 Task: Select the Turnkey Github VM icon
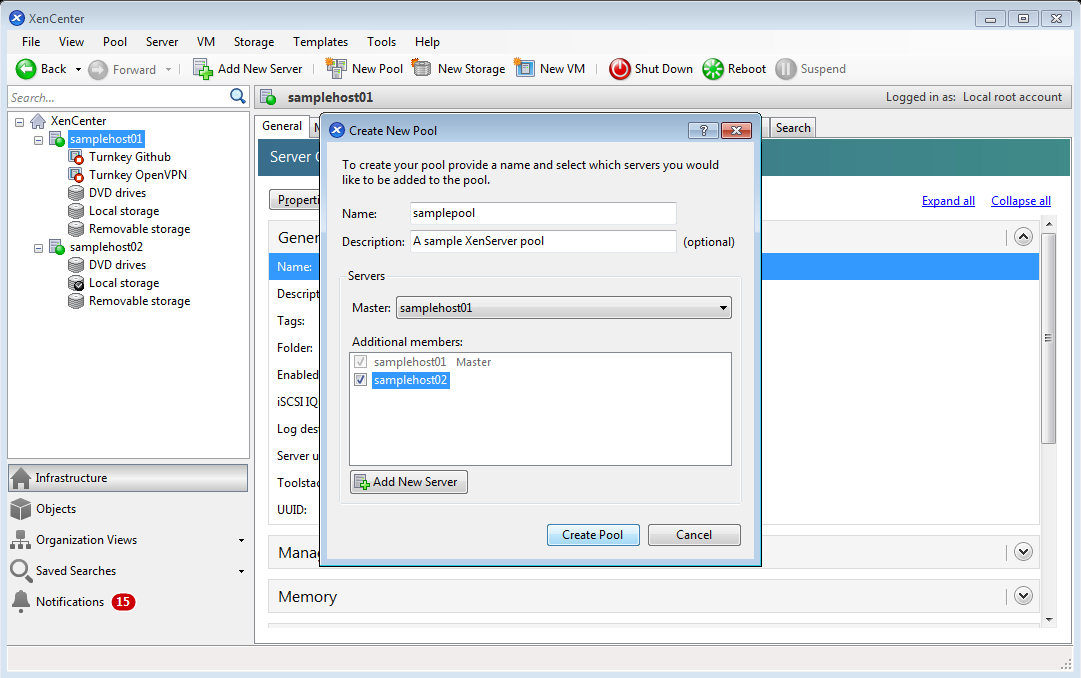[76, 157]
